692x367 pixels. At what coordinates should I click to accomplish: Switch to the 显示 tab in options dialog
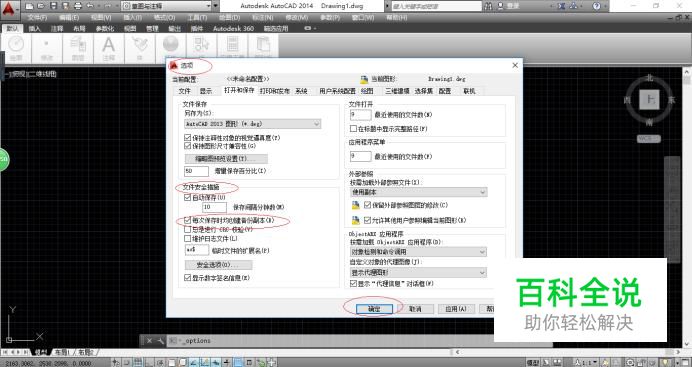click(x=206, y=91)
